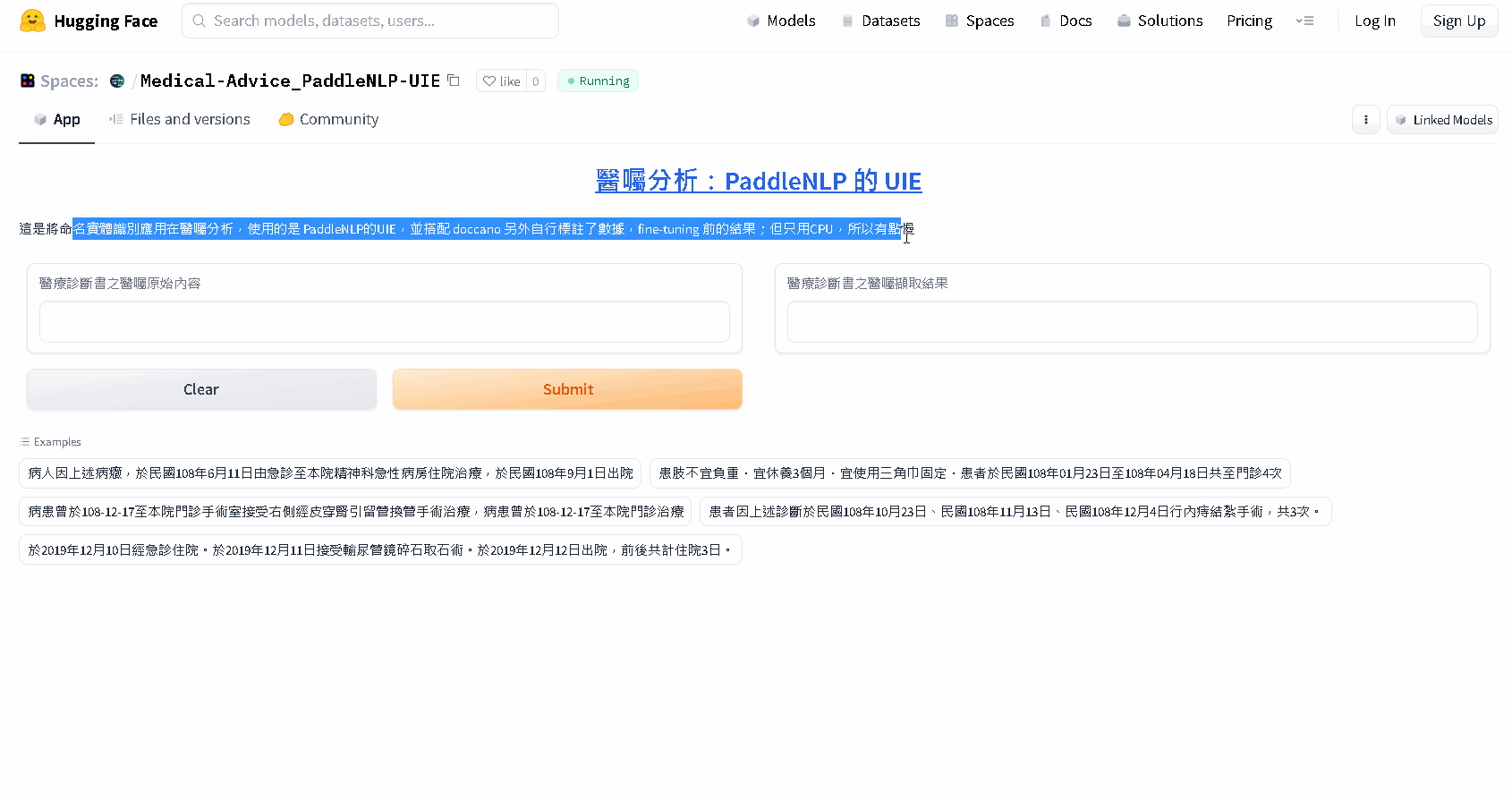This screenshot has height=800, width=1512.
Task: Click the Spaces grid icon in navbar
Action: (952, 21)
